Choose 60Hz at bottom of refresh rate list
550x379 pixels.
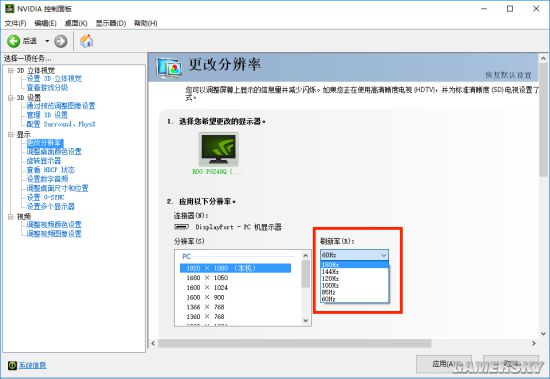[355, 299]
